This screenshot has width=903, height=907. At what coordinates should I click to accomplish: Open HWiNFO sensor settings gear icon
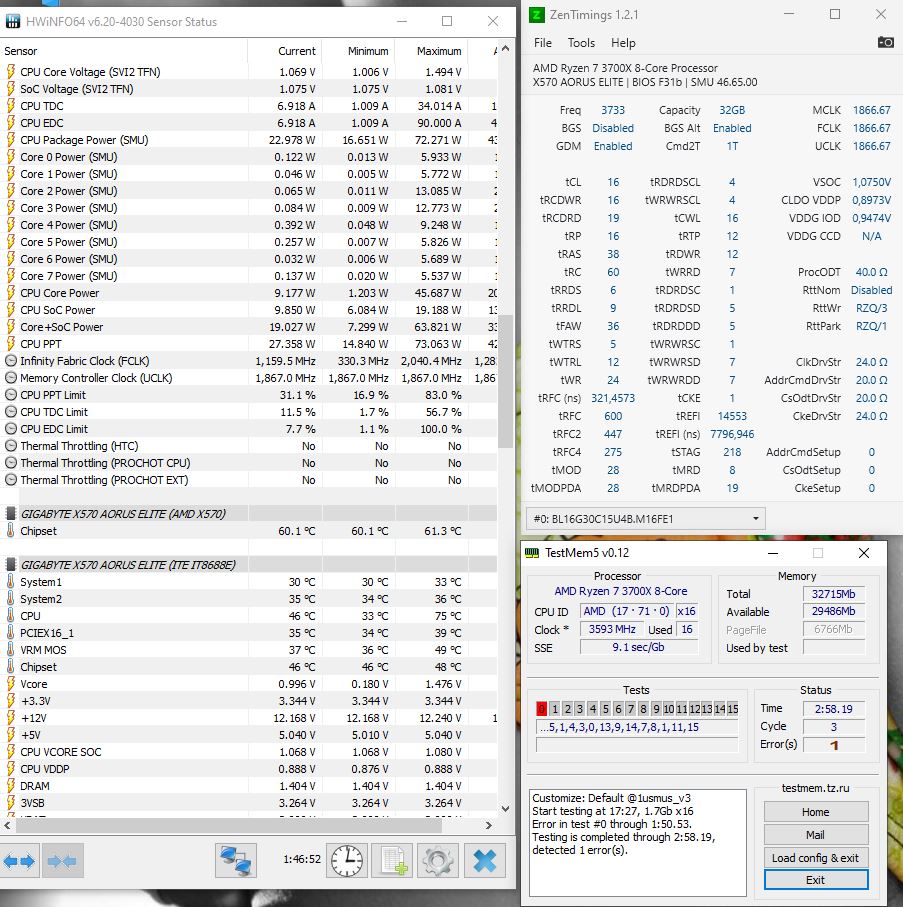pos(438,861)
